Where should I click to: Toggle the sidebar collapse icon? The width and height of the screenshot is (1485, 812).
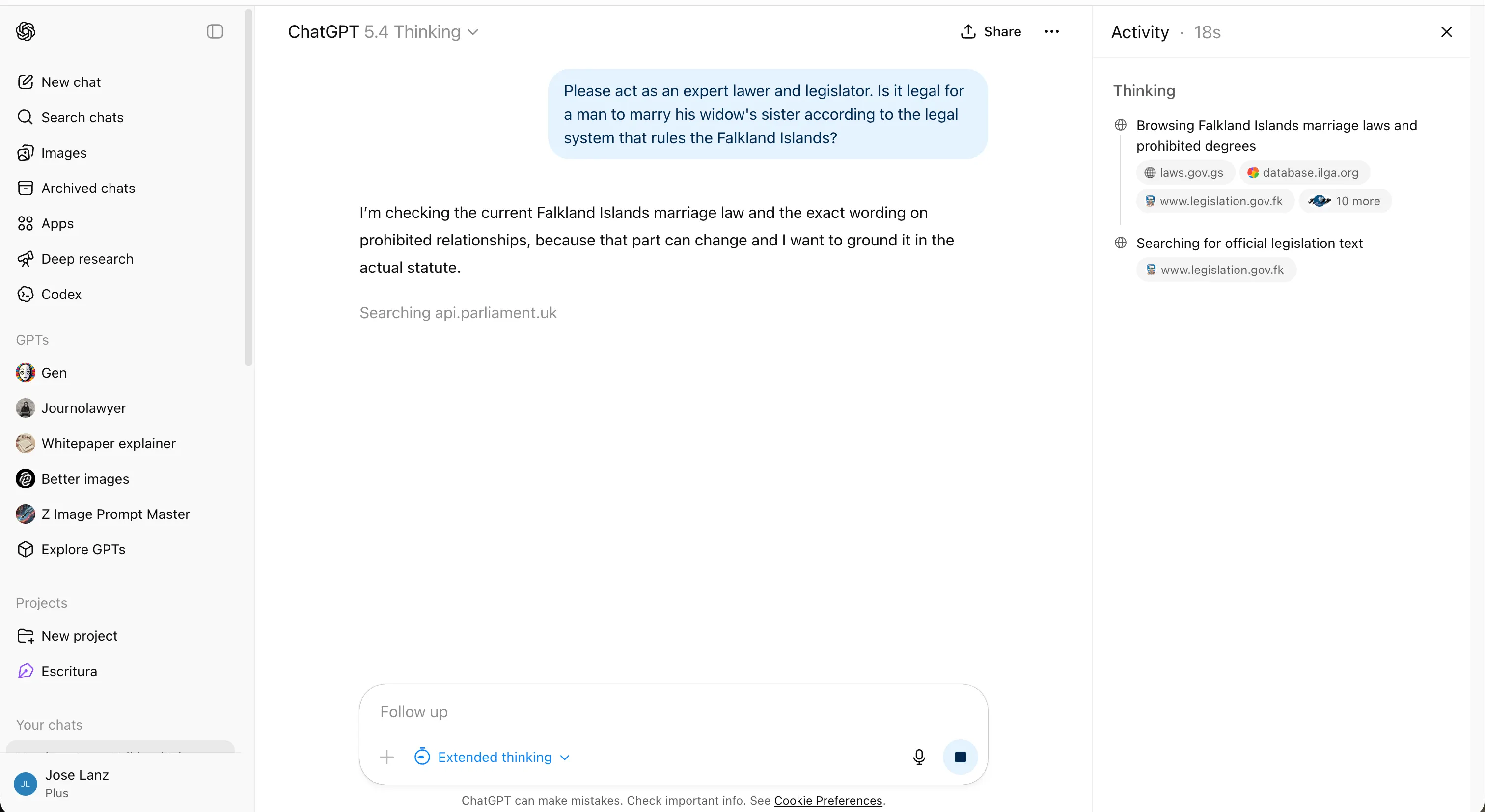215,31
